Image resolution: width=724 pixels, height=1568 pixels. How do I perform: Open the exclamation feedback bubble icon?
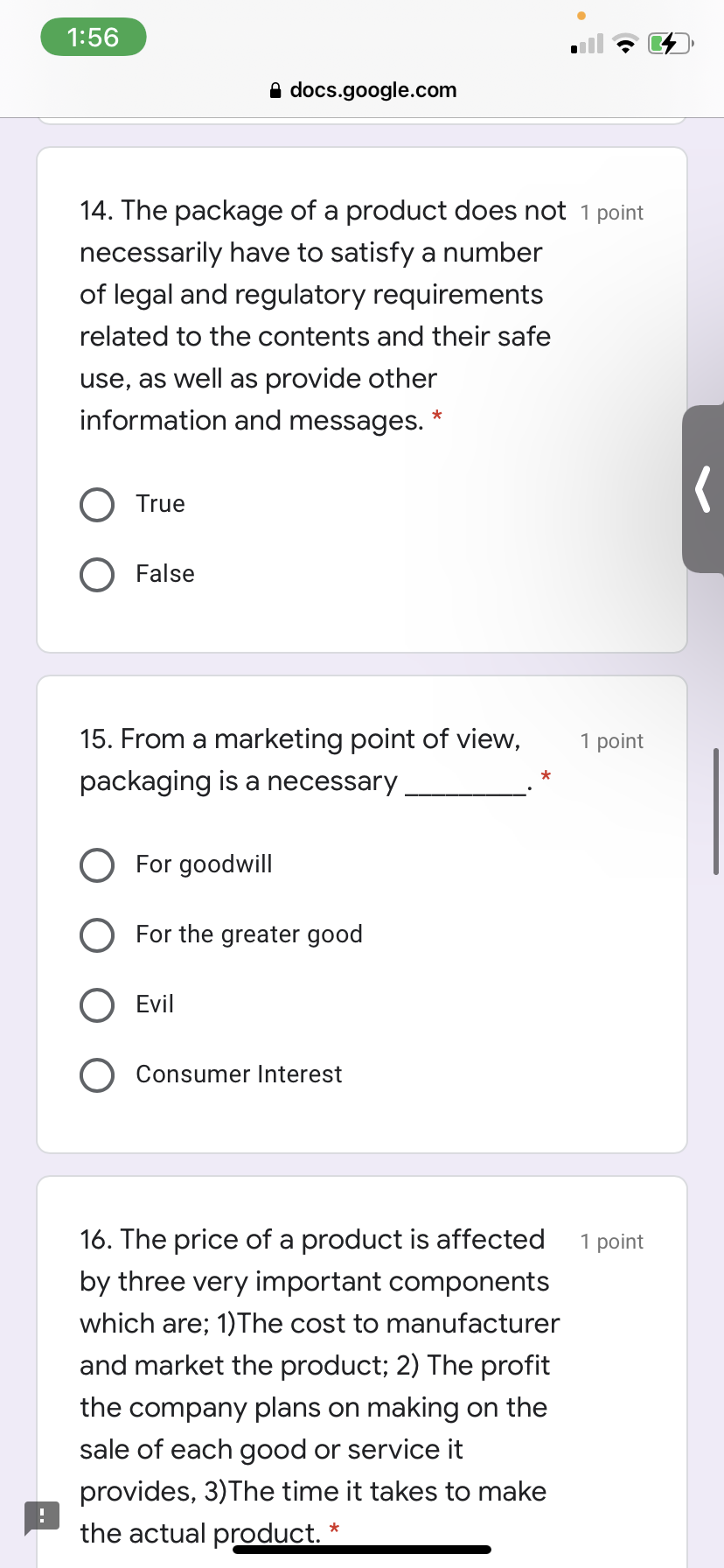(43, 1517)
